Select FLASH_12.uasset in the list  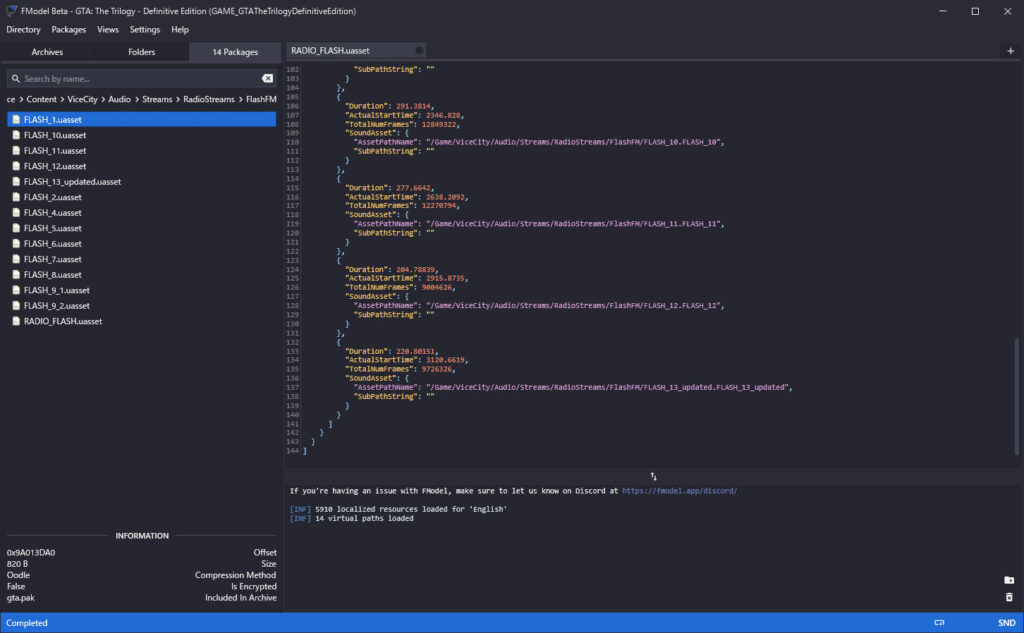click(142, 167)
